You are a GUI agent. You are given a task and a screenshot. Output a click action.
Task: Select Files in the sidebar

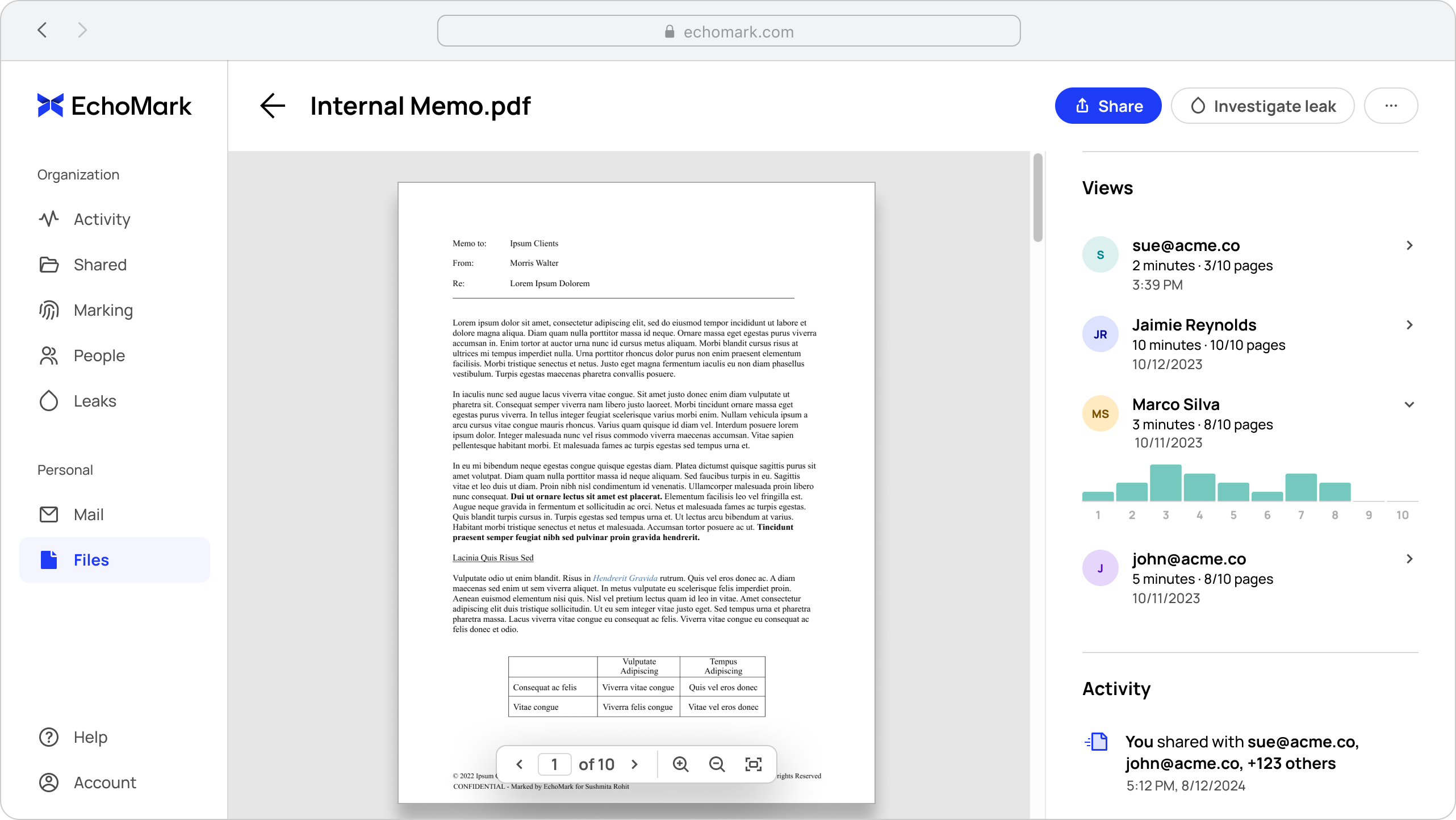pos(114,560)
